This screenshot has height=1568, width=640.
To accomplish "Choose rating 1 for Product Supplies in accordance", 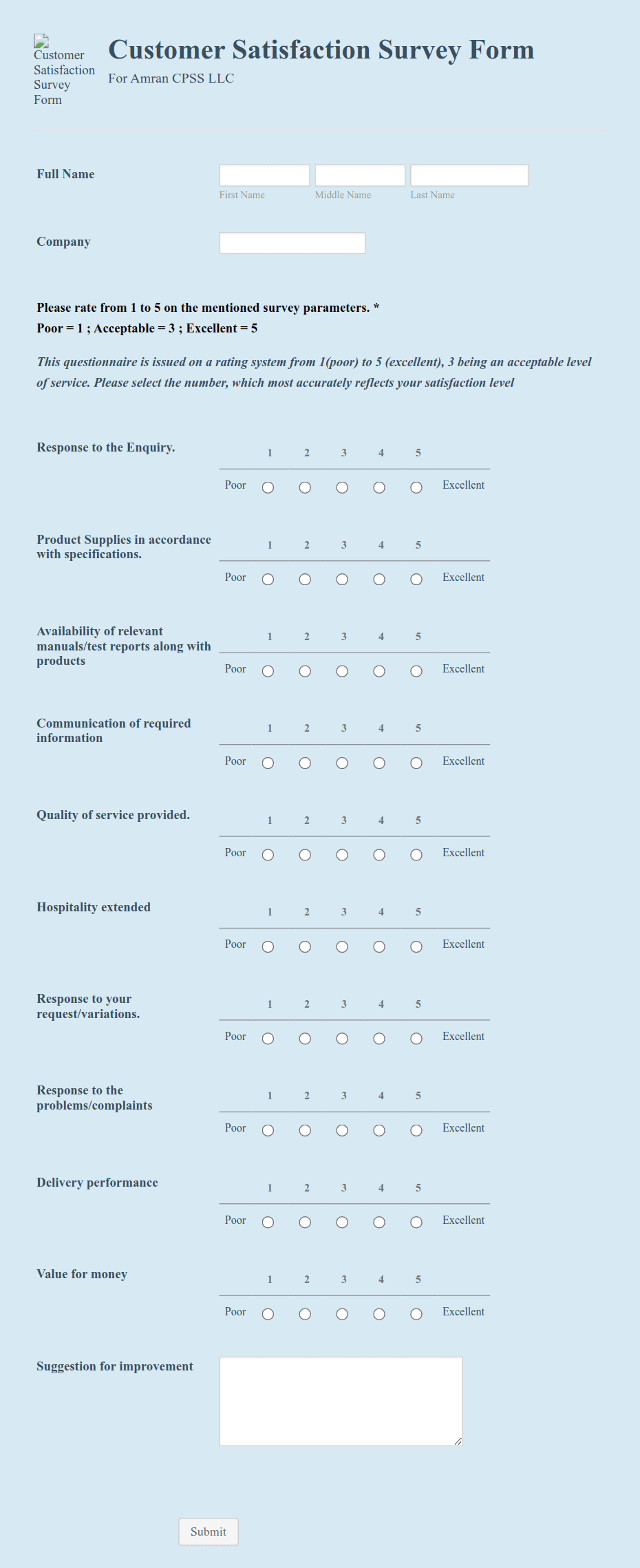I will (x=268, y=580).
